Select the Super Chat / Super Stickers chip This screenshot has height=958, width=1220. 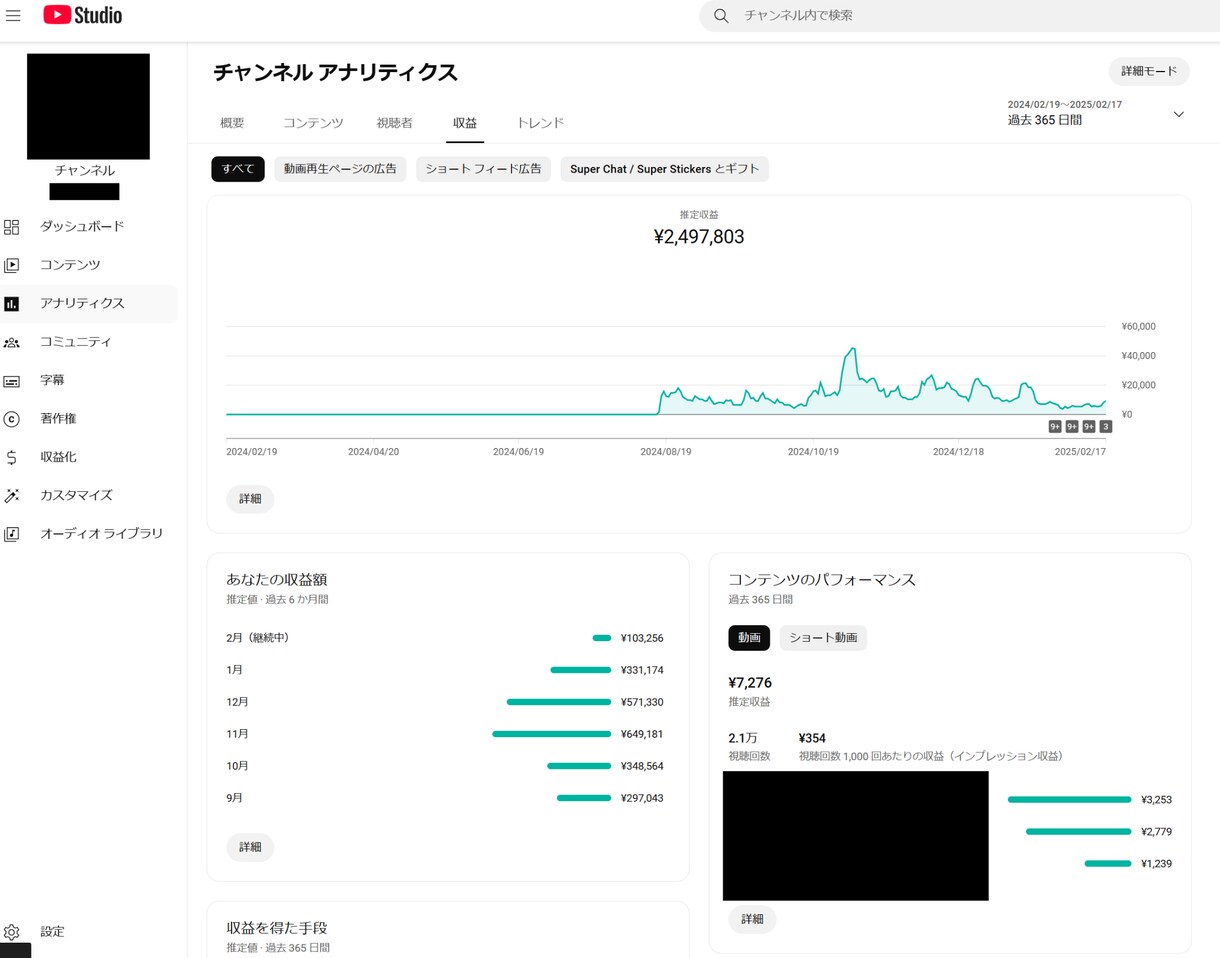[664, 169]
